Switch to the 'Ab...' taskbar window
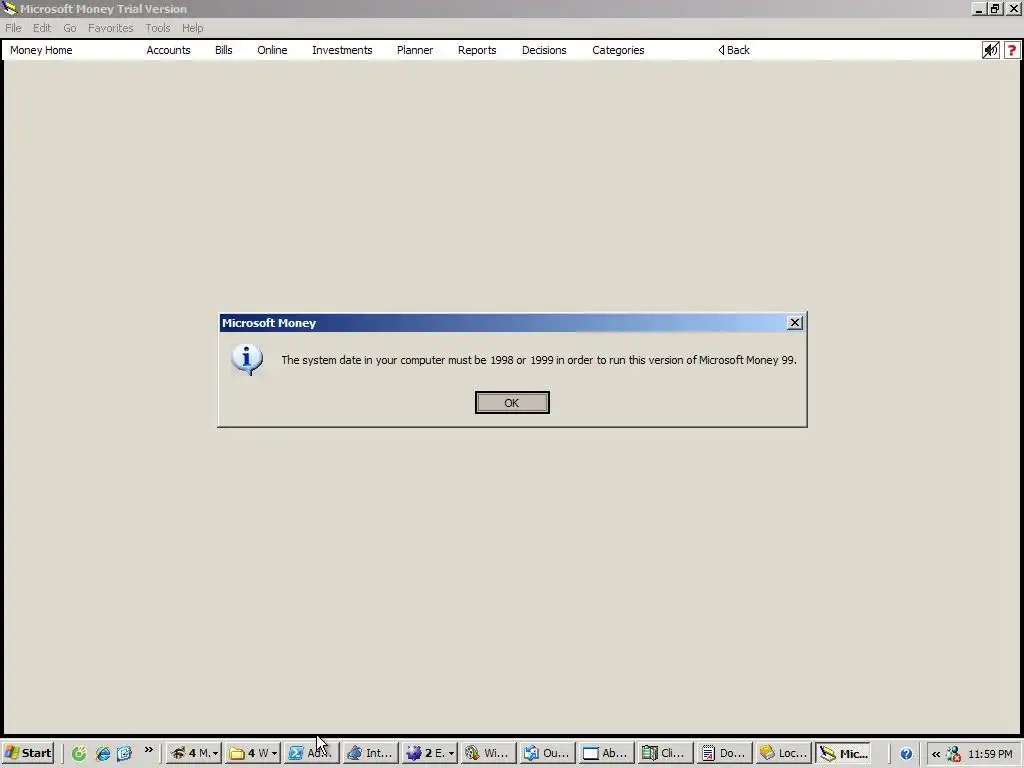The height and width of the screenshot is (768, 1024). coord(607,753)
